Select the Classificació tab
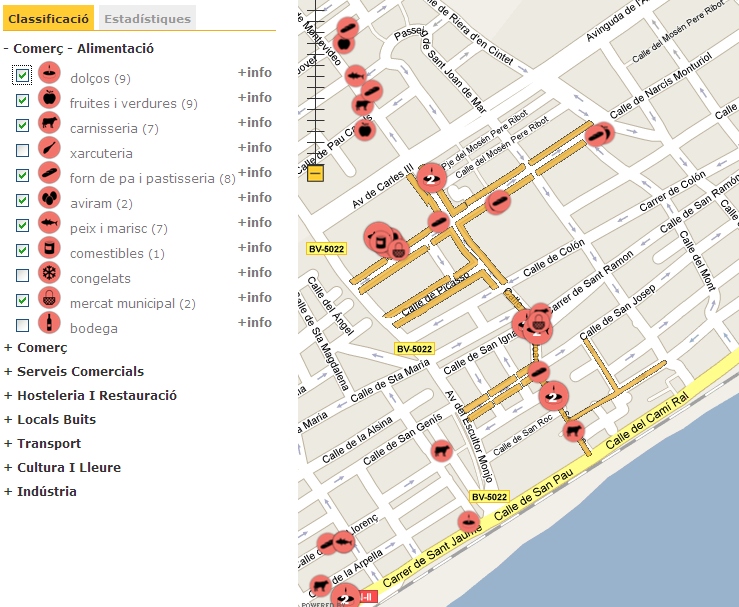 pos(50,18)
